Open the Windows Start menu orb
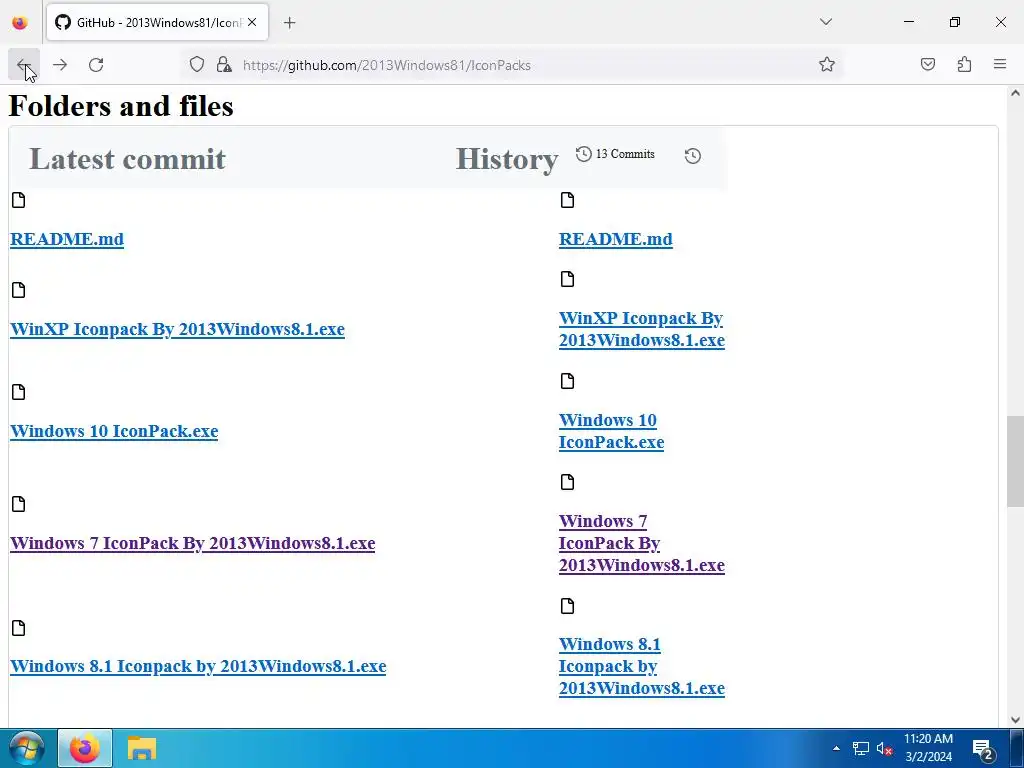This screenshot has width=1024, height=768. [26, 748]
